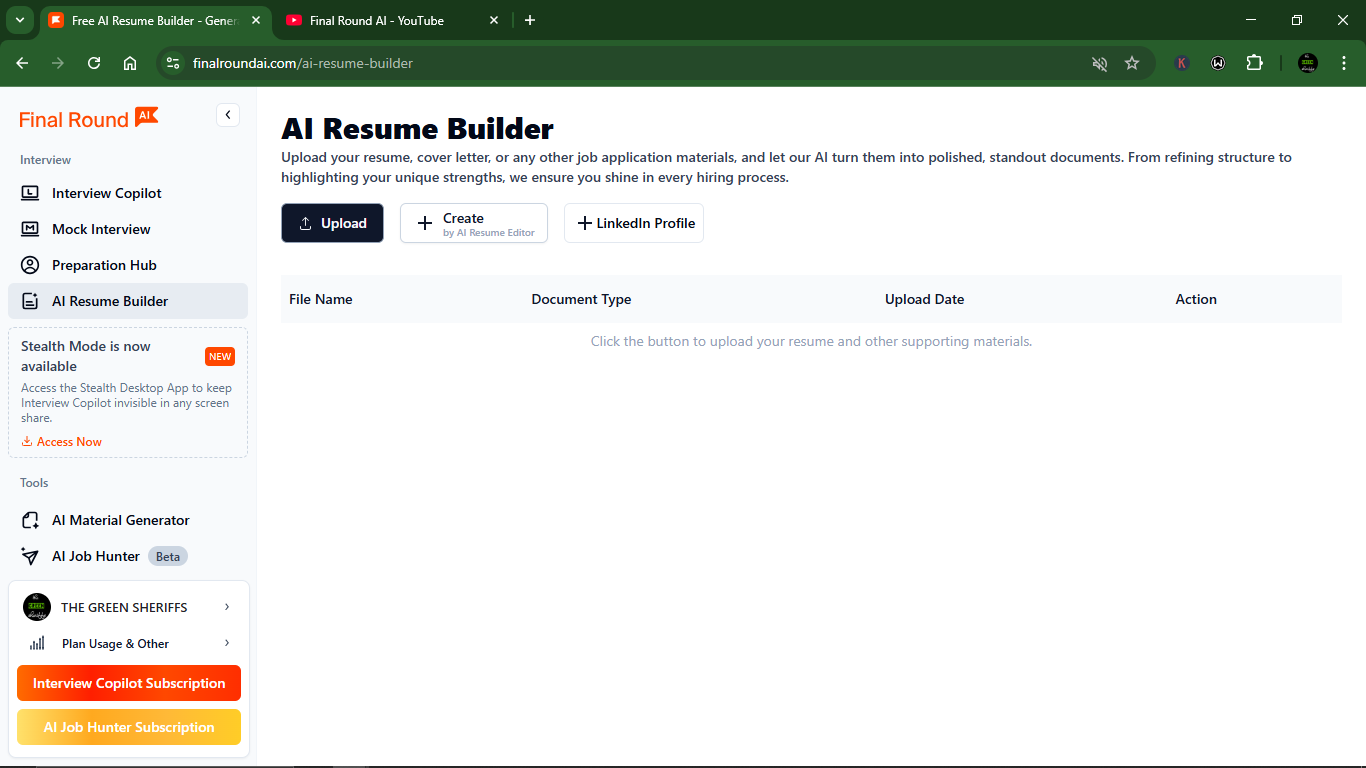1366x768 pixels.
Task: Click the Upload button
Action: [x=332, y=223]
